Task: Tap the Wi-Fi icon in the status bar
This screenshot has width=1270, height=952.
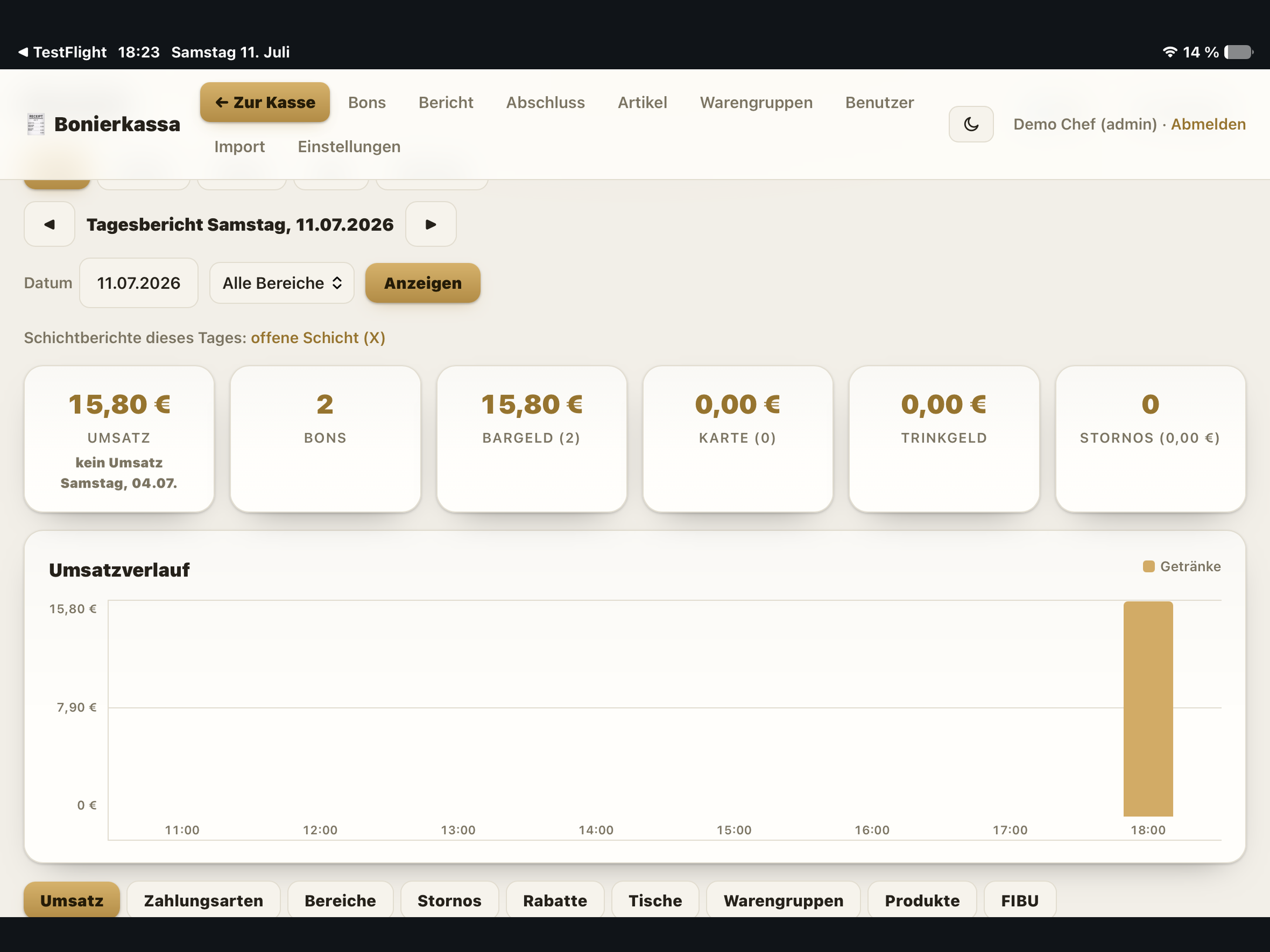Action: coord(1169,52)
